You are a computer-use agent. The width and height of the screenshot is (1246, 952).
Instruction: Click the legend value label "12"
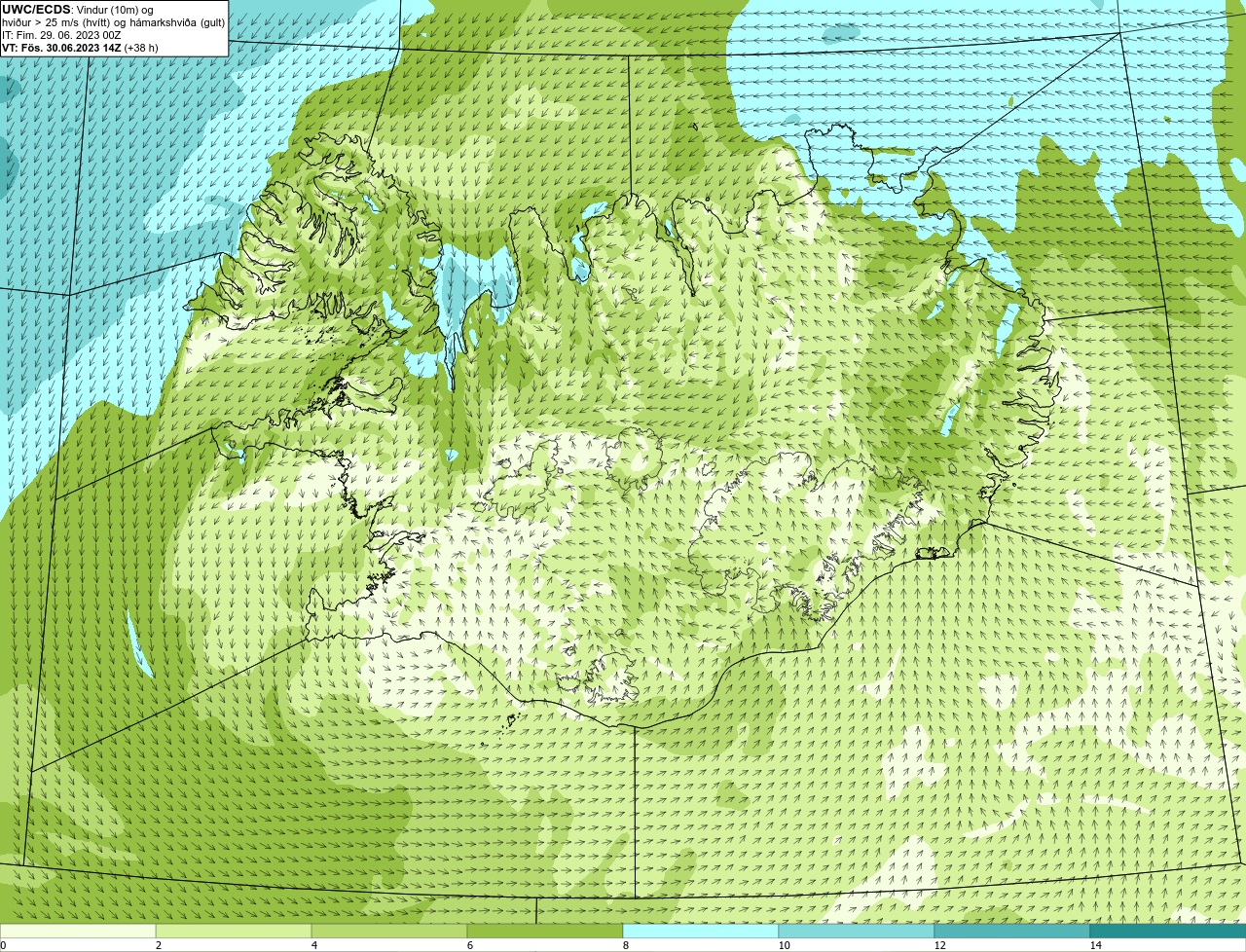tap(939, 945)
